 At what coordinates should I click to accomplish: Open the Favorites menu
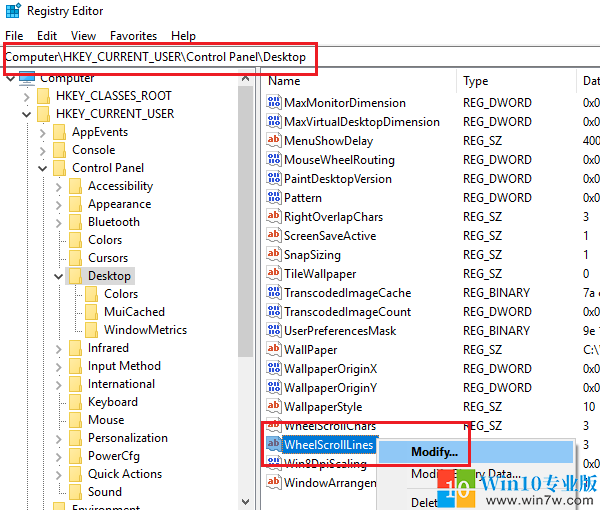[x=134, y=36]
